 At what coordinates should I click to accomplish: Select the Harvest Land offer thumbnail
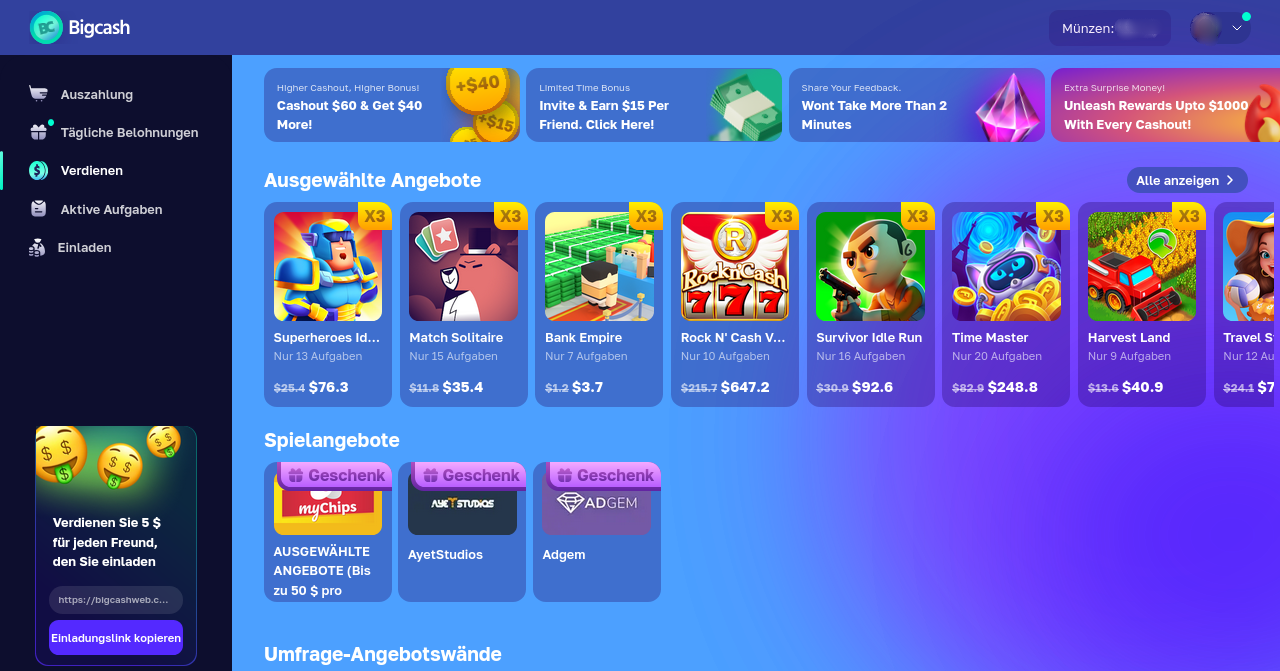coord(1142,266)
